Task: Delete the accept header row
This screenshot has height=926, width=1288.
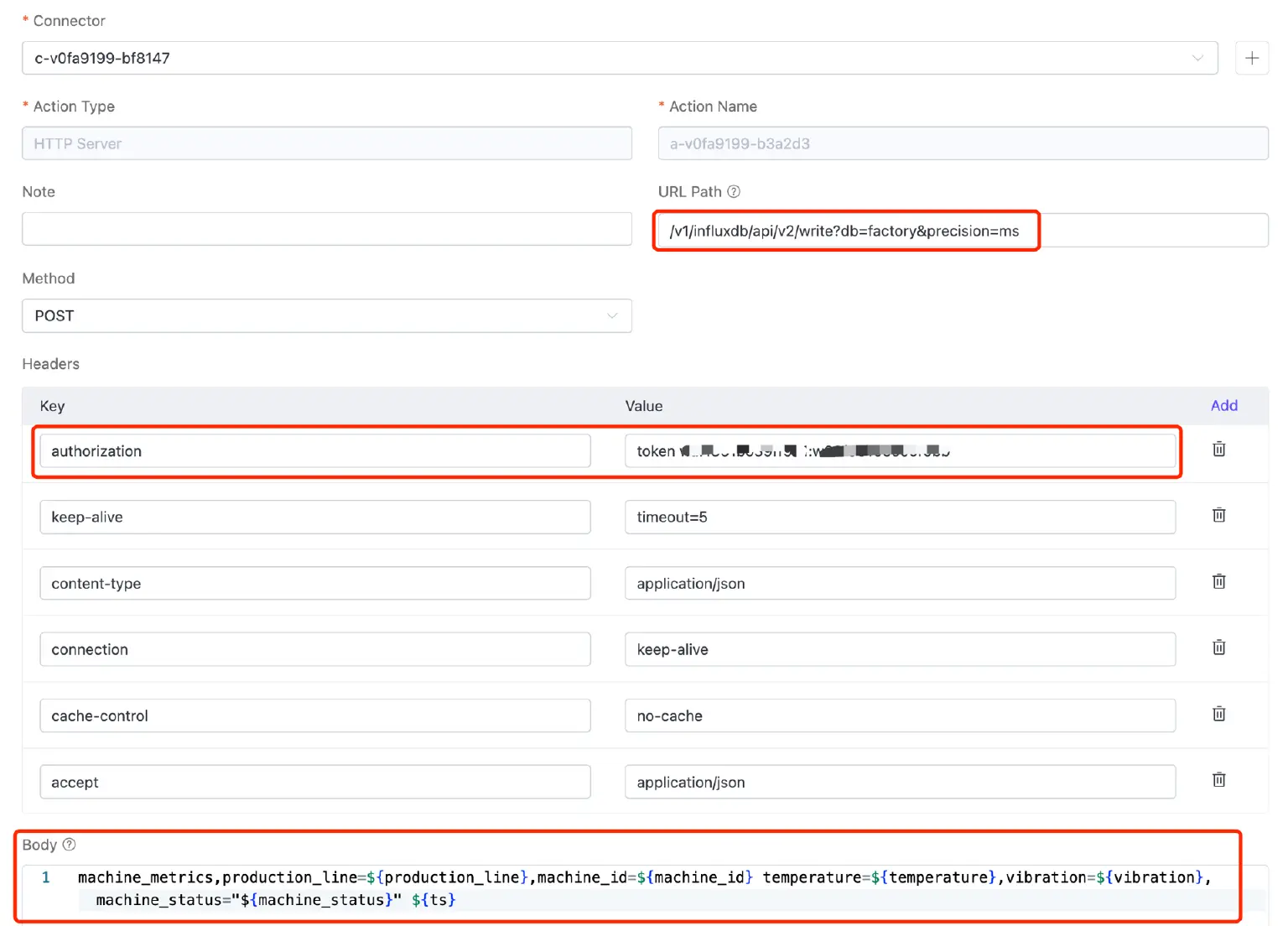Action: [x=1218, y=780]
